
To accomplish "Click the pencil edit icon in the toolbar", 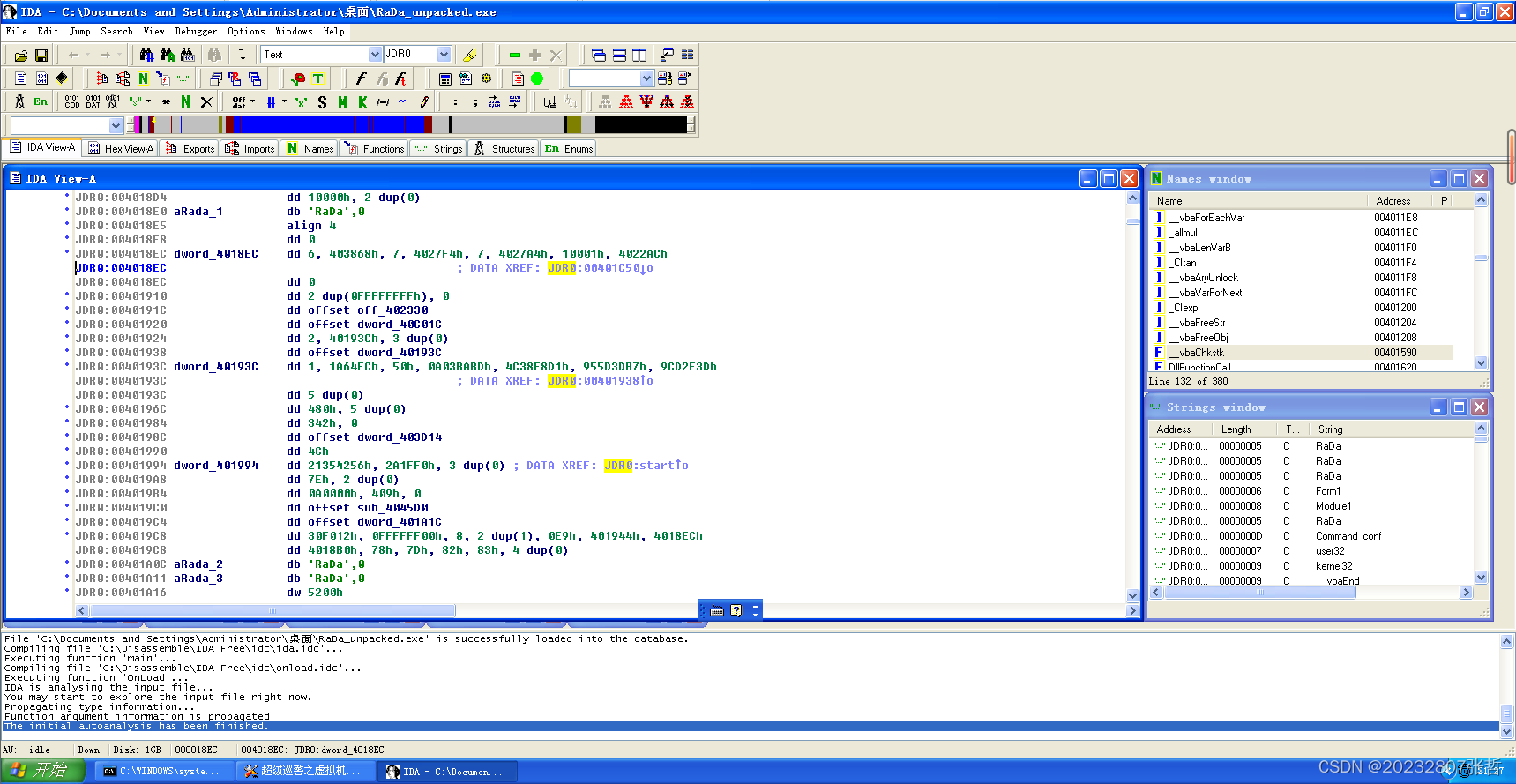I will tap(424, 102).
